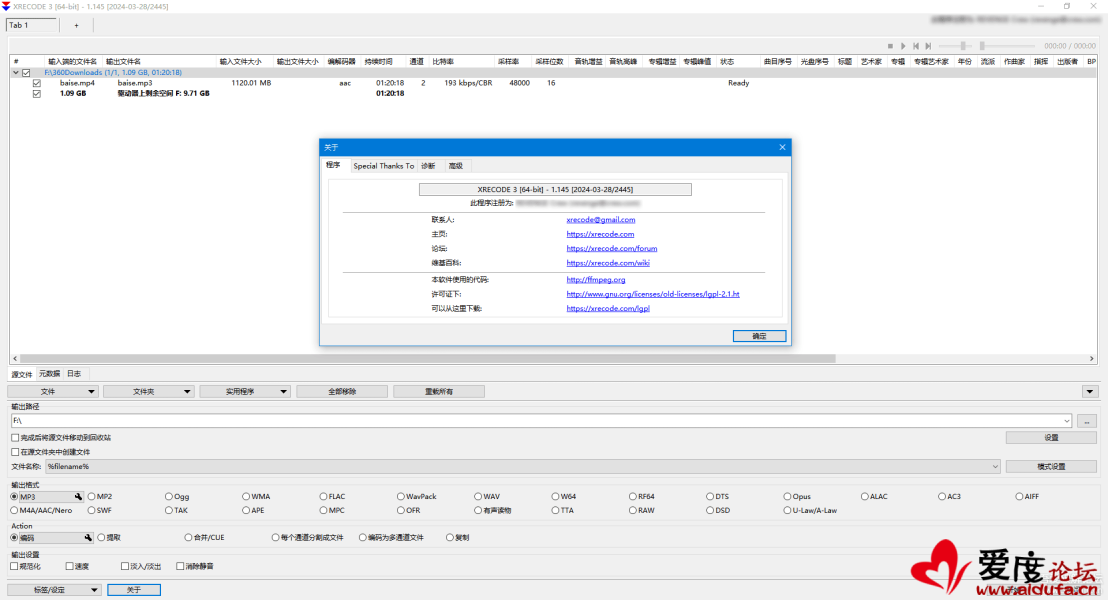The width and height of the screenshot is (1108, 600).
Task: Open the 文件 dropdown button
Action: [x=53, y=392]
